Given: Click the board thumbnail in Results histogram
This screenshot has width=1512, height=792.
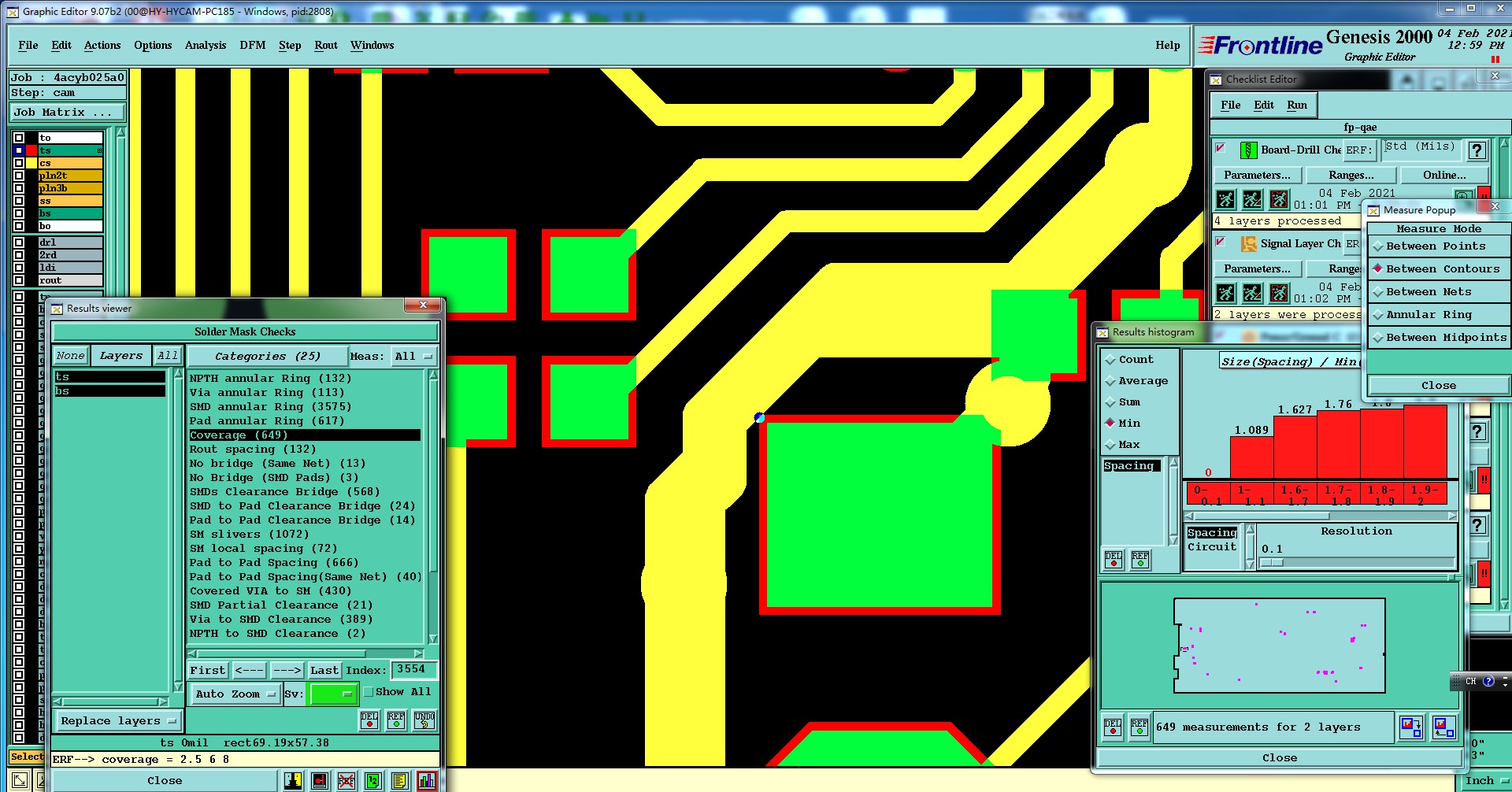Looking at the screenshot, I should pos(1280,646).
